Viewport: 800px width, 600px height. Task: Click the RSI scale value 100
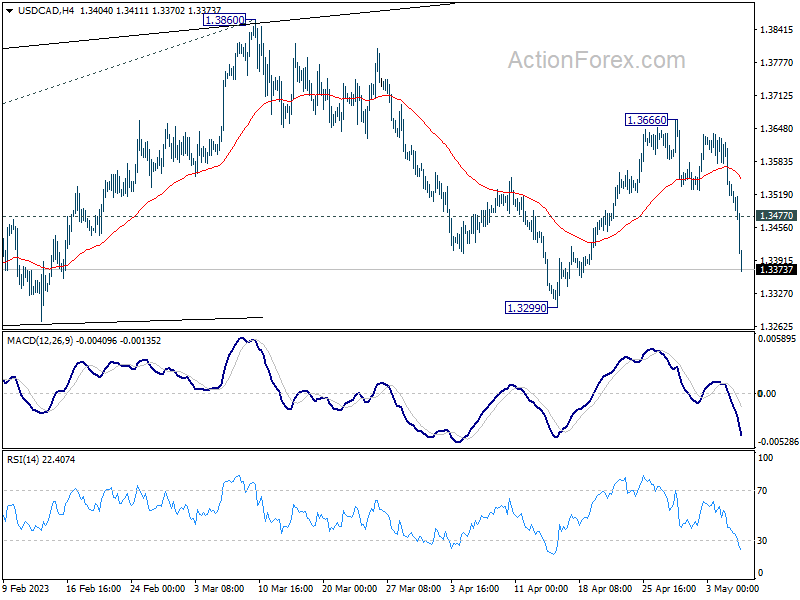[x=765, y=458]
